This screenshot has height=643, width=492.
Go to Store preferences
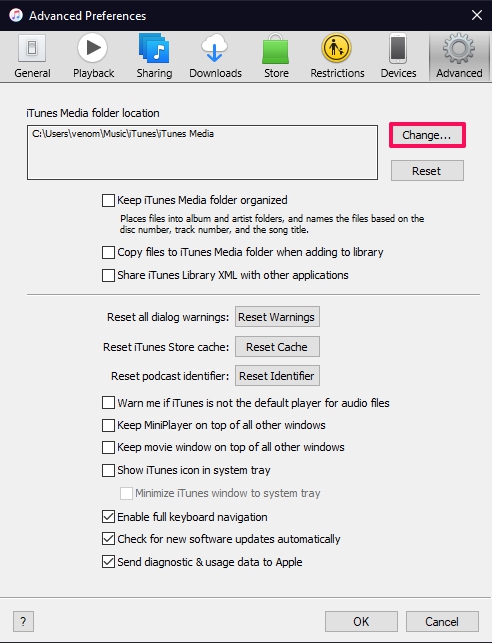click(276, 56)
